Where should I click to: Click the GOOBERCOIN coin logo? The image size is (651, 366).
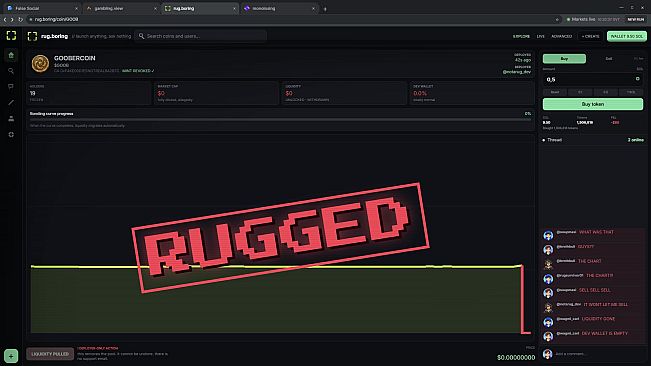tap(40, 64)
